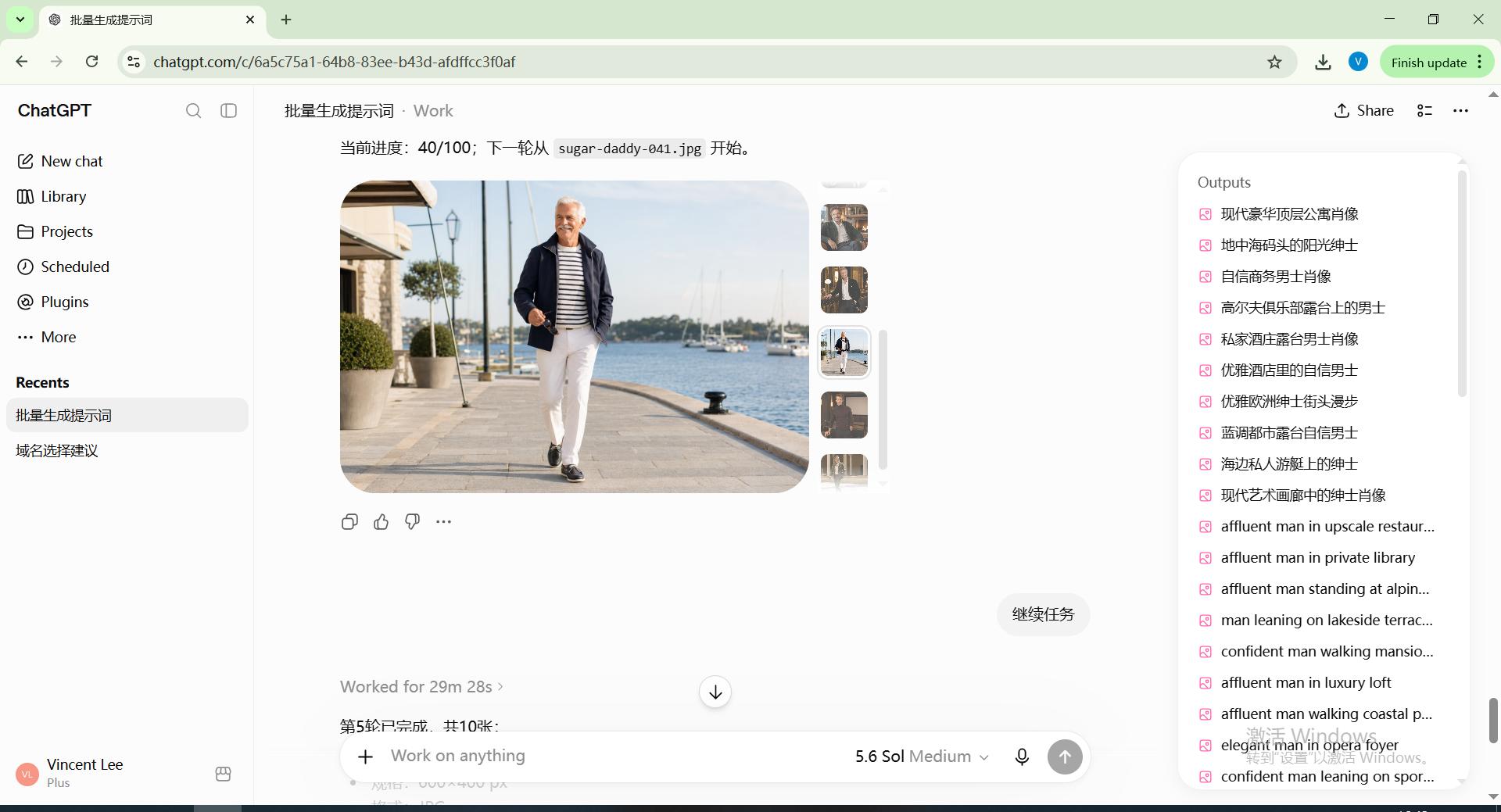Open the browser downloads icon
Image resolution: width=1501 pixels, height=812 pixels.
(x=1323, y=63)
